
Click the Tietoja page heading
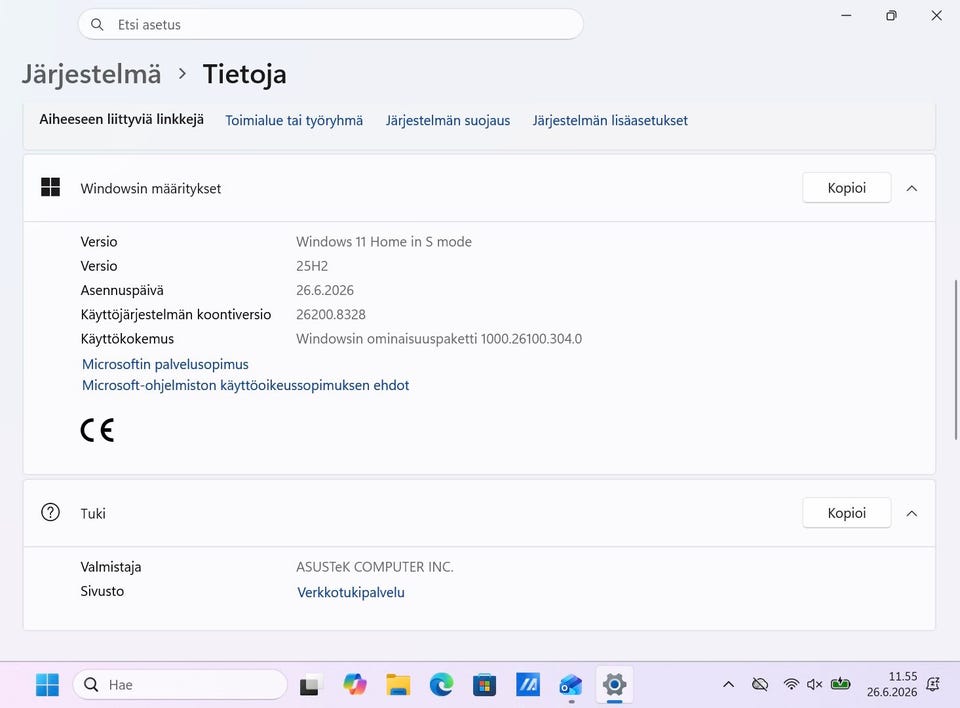tap(244, 74)
